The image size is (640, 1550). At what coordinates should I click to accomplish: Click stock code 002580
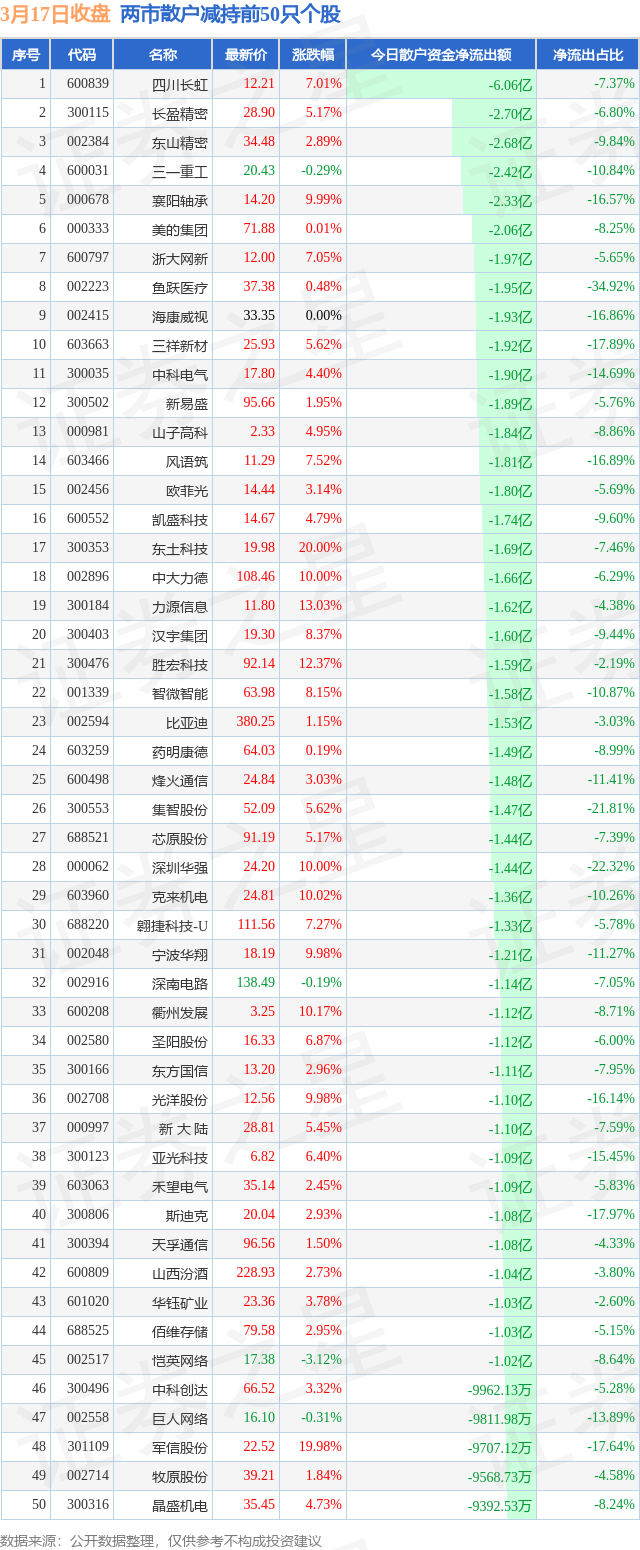coord(88,1041)
